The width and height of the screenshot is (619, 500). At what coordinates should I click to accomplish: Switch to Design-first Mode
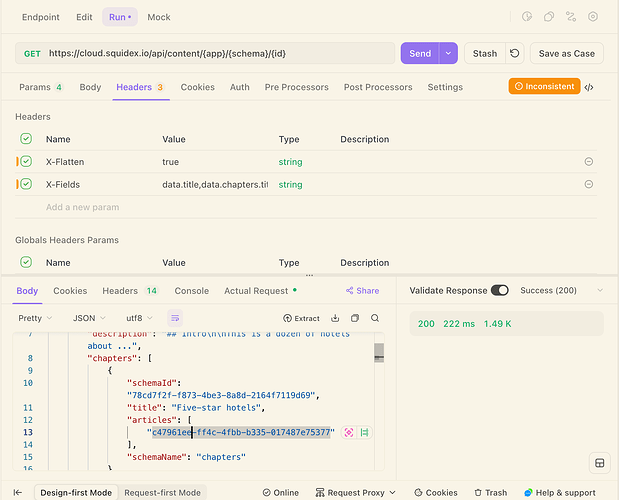pos(76,493)
